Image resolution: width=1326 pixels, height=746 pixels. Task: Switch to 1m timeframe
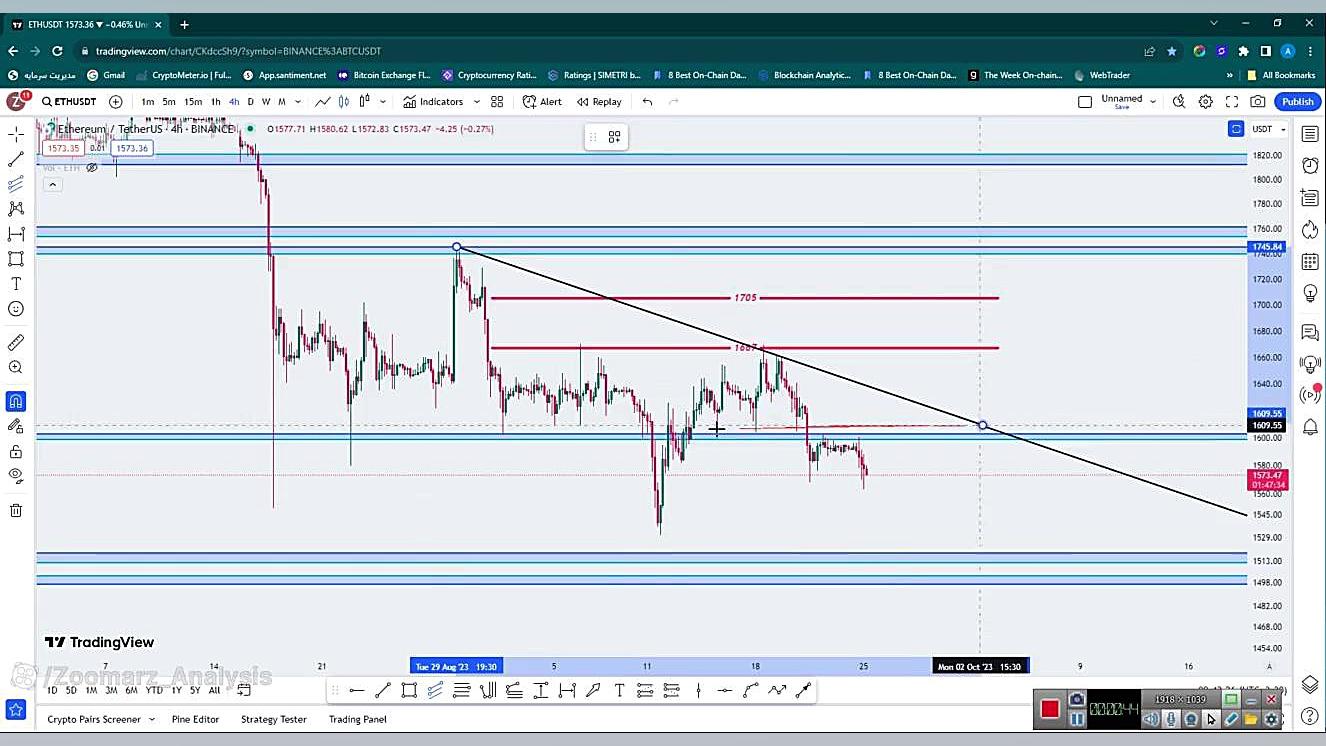[148, 102]
